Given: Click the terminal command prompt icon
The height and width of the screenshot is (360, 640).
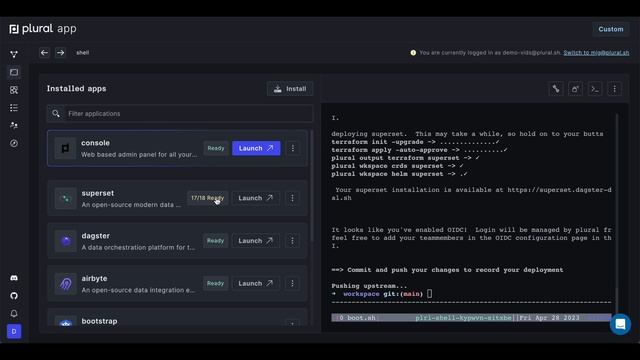Looking at the screenshot, I should [x=595, y=89].
